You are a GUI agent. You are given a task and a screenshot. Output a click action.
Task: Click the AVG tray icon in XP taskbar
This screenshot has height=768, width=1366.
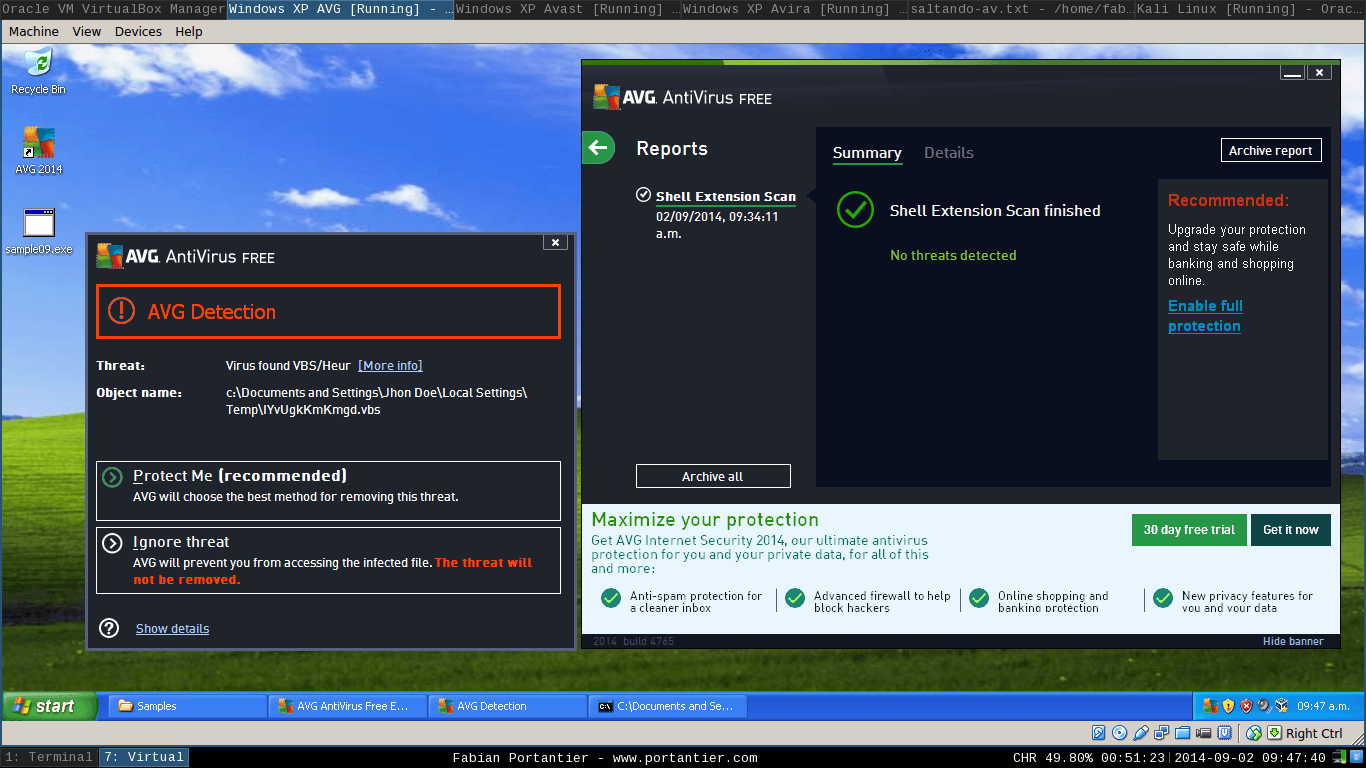[1210, 706]
